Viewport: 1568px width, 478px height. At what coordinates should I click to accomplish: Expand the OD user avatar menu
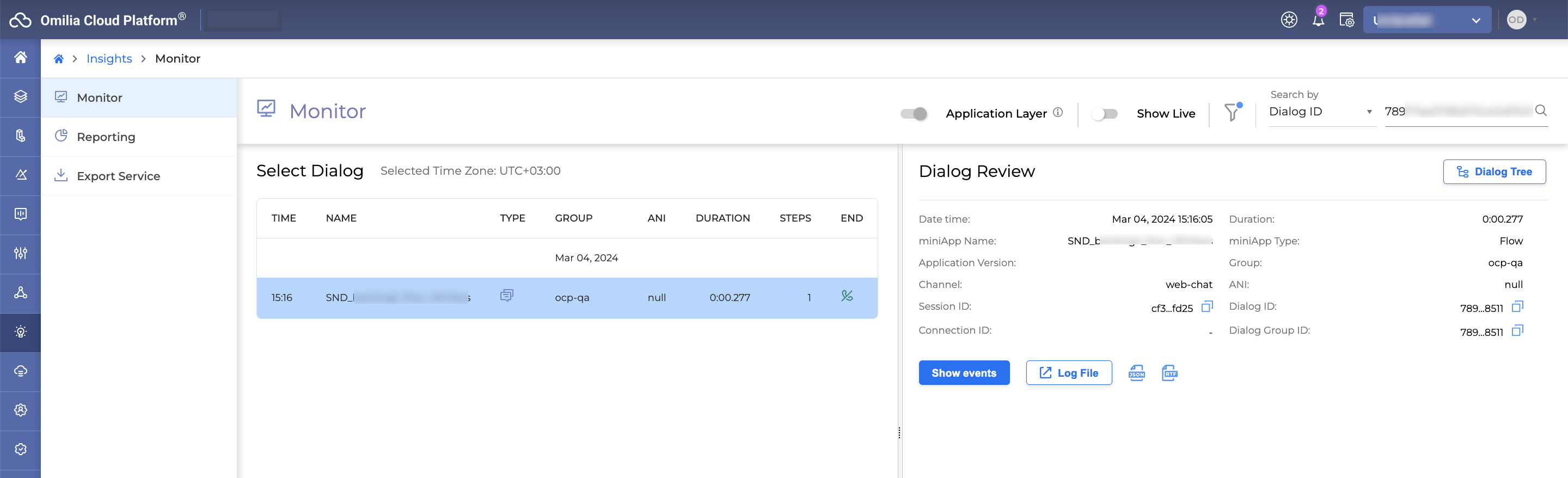tap(1521, 20)
